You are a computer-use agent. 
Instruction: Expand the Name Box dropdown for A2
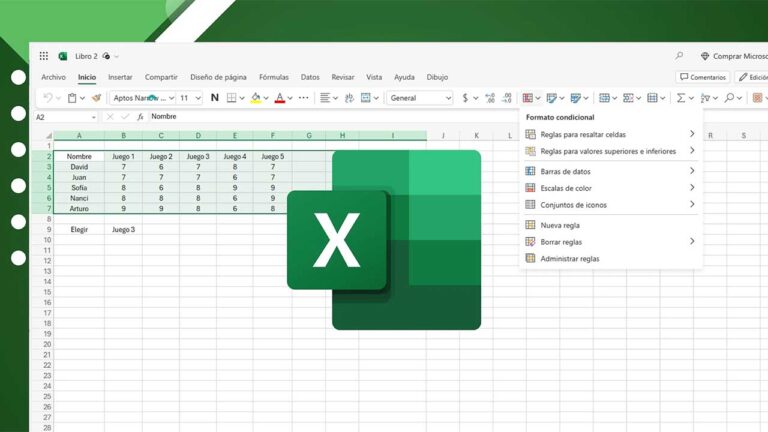95,117
